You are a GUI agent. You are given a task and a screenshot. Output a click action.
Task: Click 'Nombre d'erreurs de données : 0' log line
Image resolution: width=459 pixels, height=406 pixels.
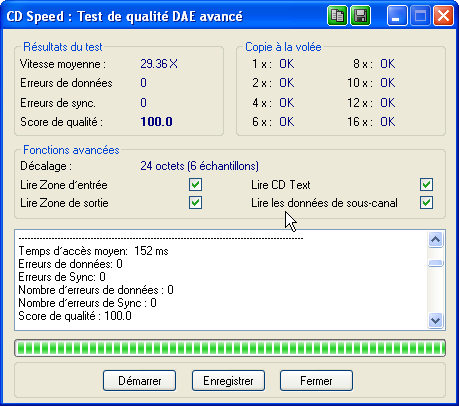[96, 290]
